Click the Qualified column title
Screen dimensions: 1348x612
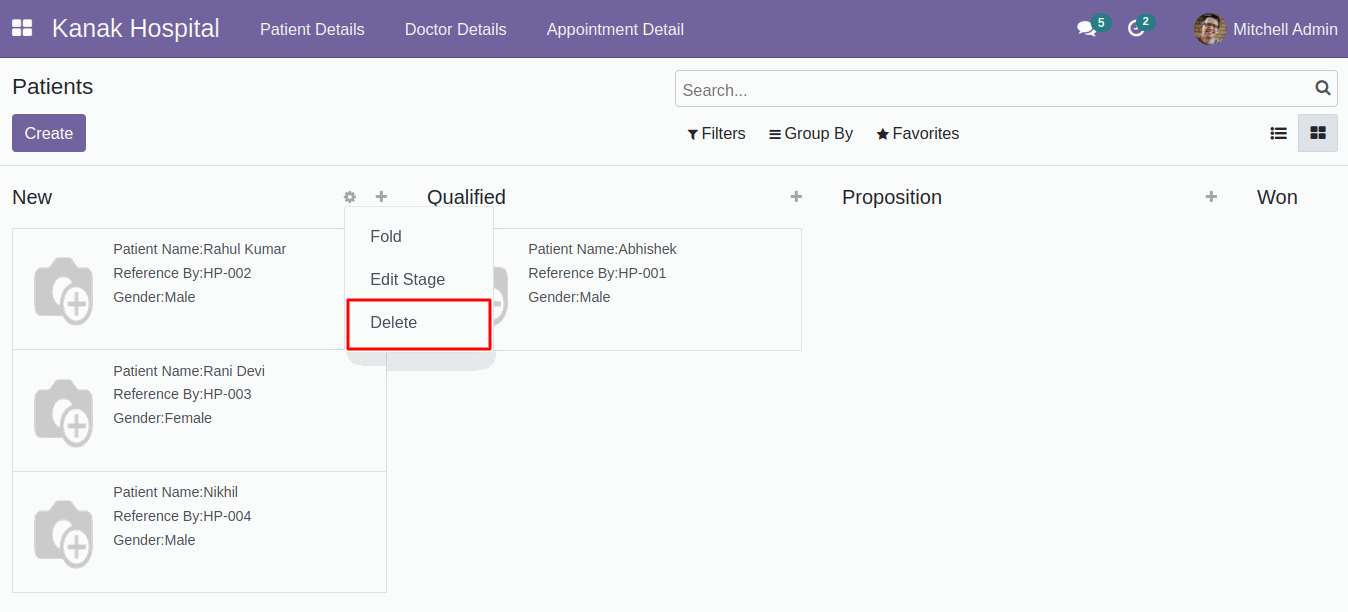point(466,197)
